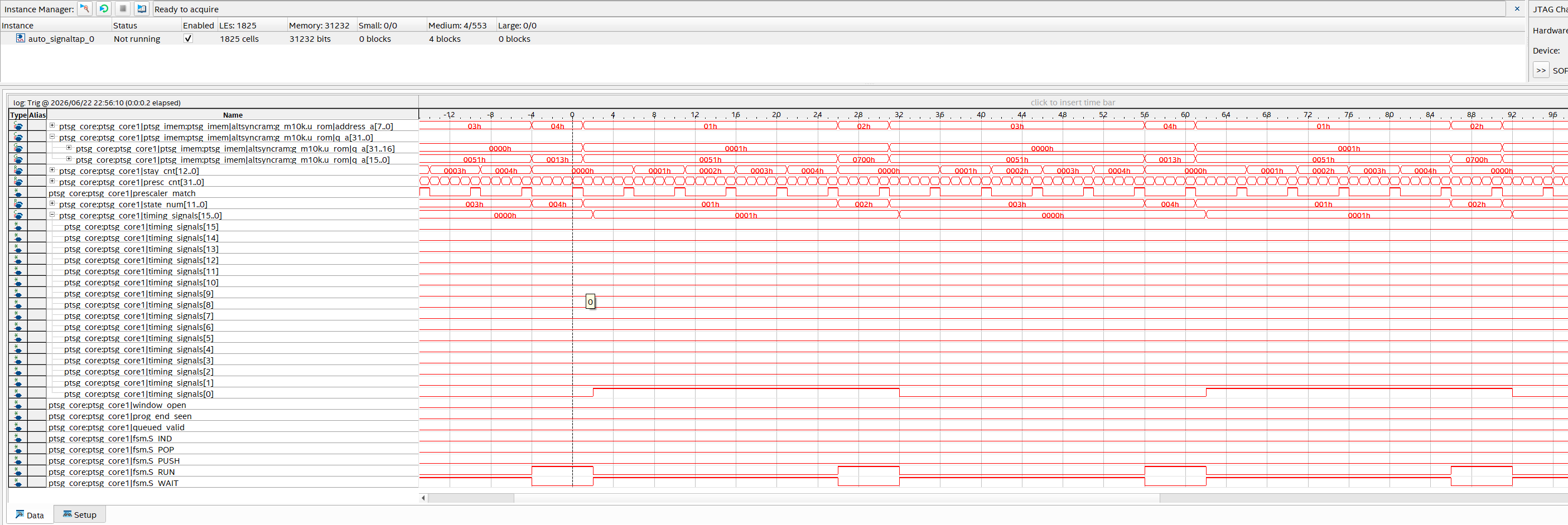
Task: Click the type icon for fsm.S_IND
Action: coord(18,438)
